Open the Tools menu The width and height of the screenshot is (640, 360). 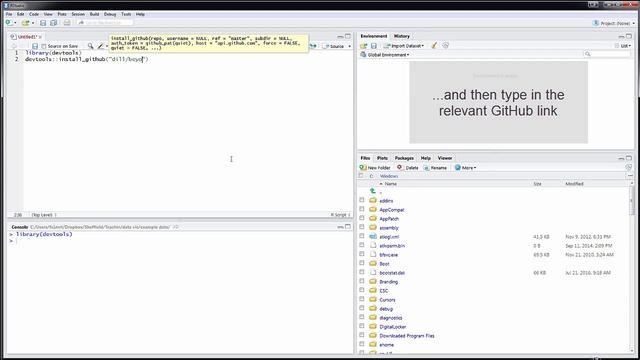(126, 14)
